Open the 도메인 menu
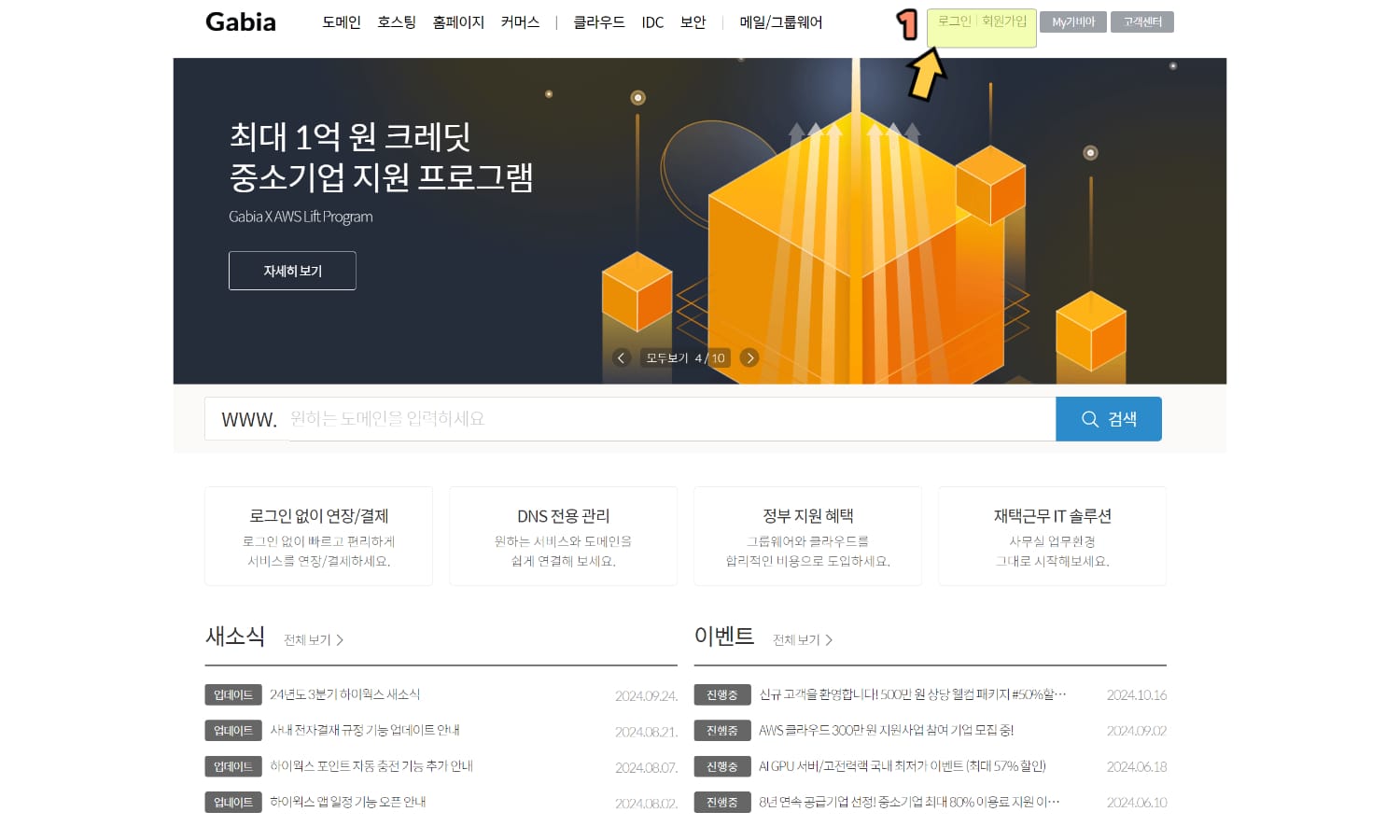The height and width of the screenshot is (840, 1400). 342,21
